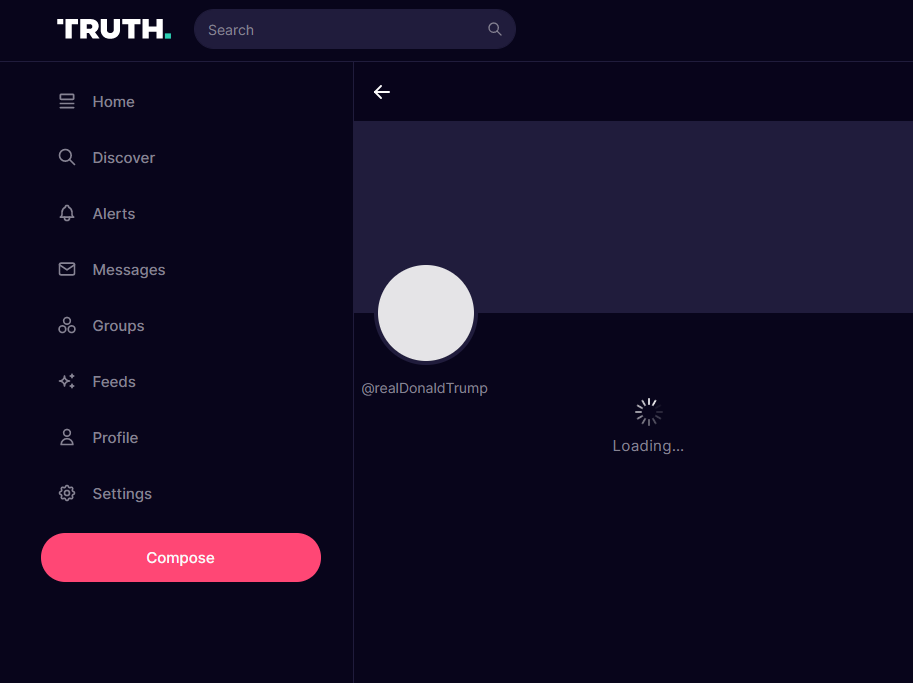Click the Alerts bell icon
This screenshot has height=683, width=913.
click(x=67, y=213)
